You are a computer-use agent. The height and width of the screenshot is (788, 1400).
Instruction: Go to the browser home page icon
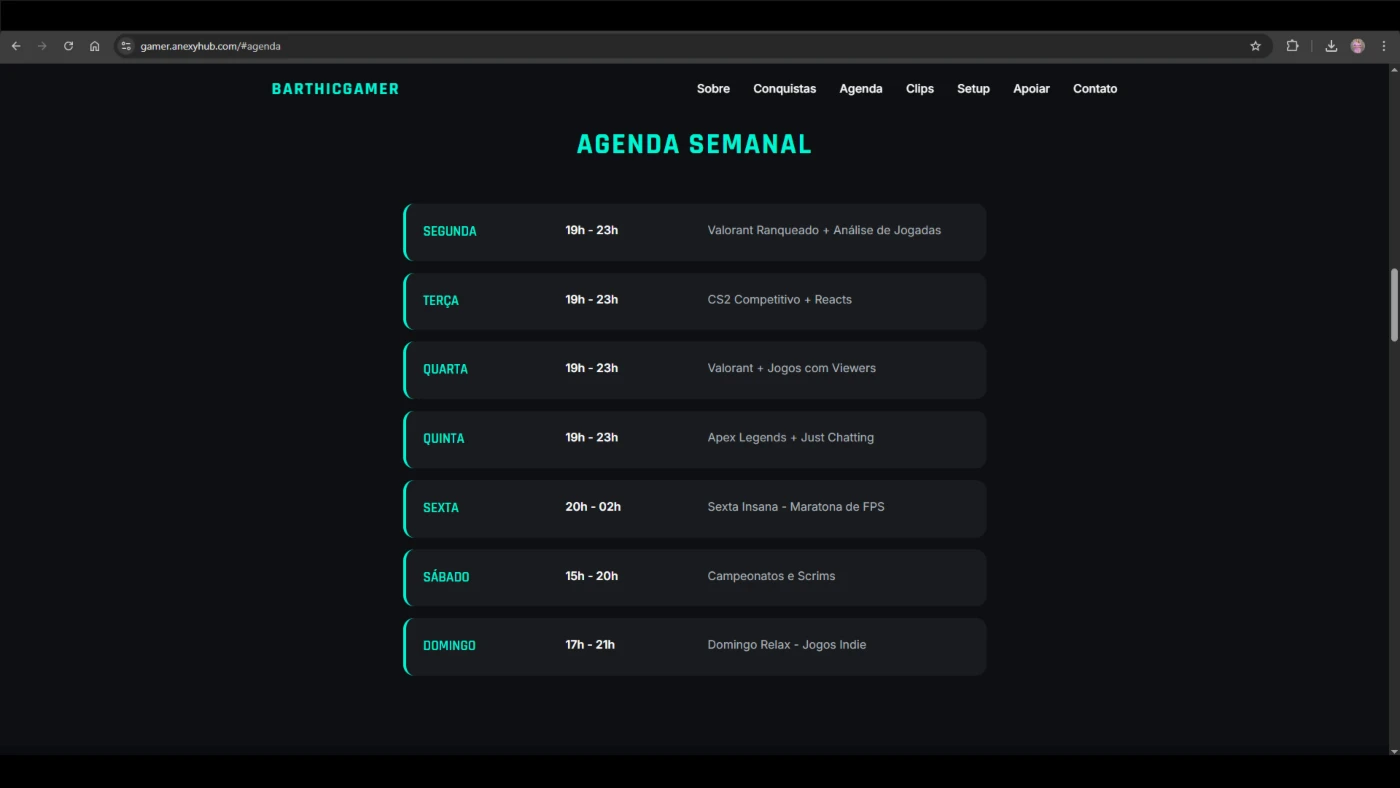[x=95, y=46]
